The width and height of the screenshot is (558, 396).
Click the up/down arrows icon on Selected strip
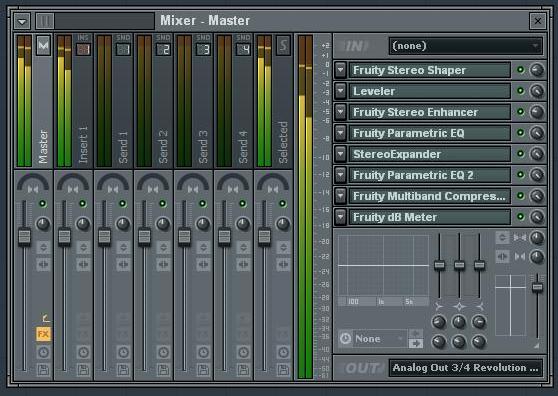tap(283, 247)
